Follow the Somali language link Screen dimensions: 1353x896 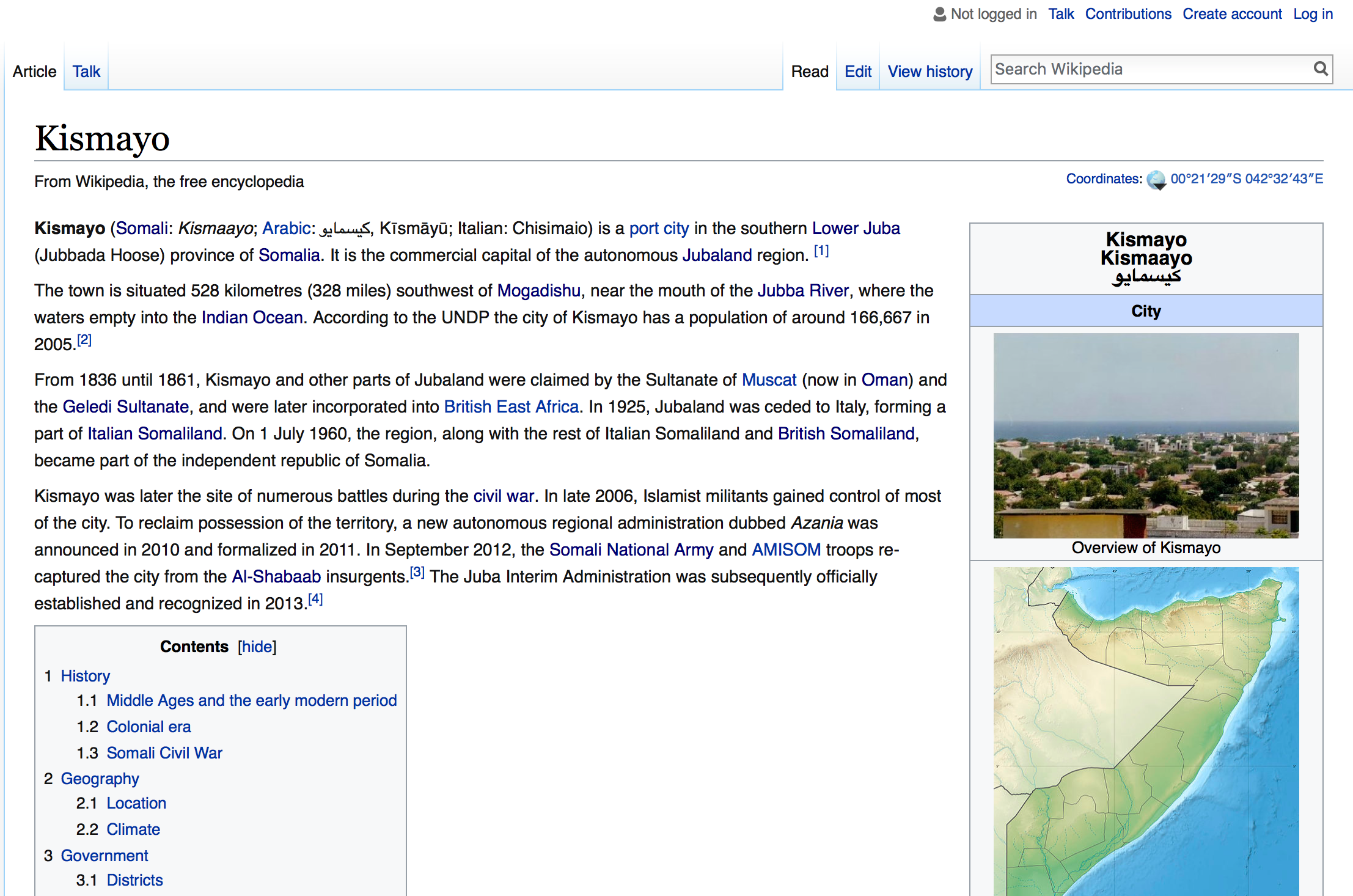[x=142, y=228]
